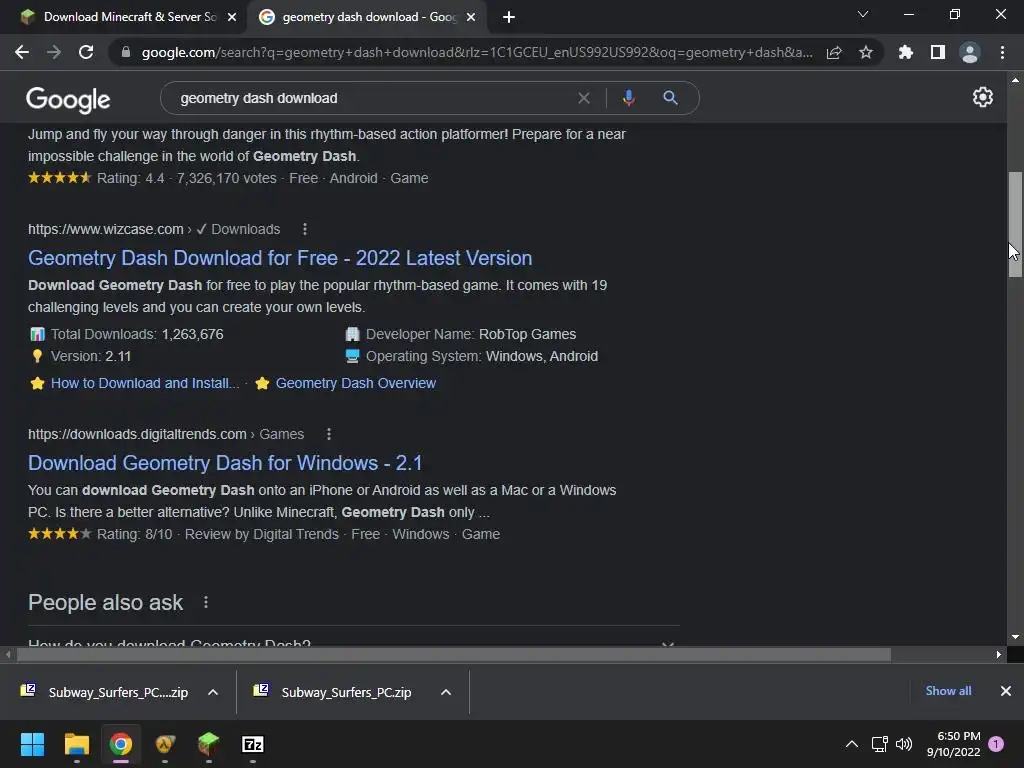Open network status icon in tray
Viewport: 1024px width, 768px height.
pos(879,744)
